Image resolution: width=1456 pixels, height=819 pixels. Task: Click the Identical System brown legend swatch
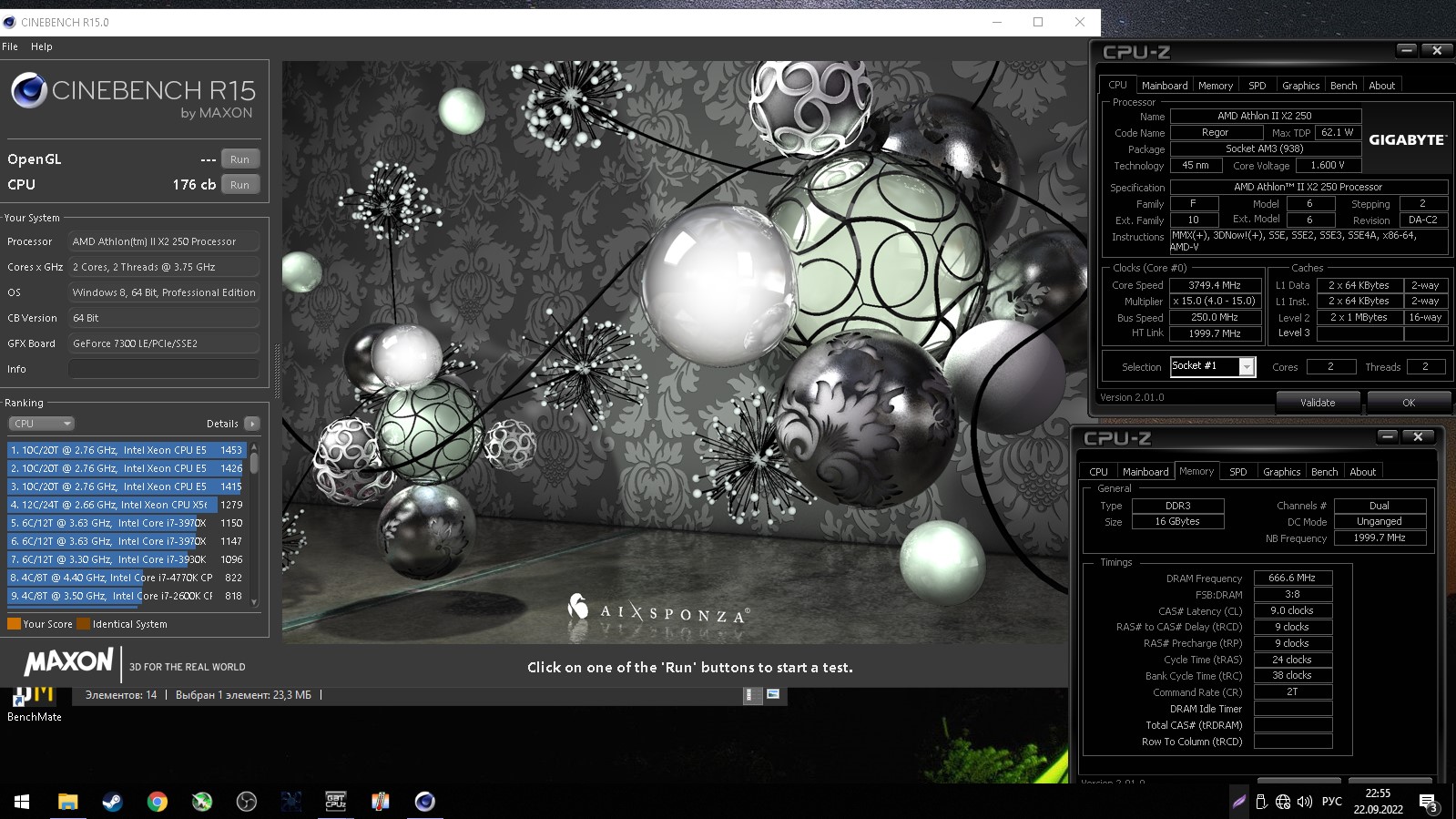84,624
